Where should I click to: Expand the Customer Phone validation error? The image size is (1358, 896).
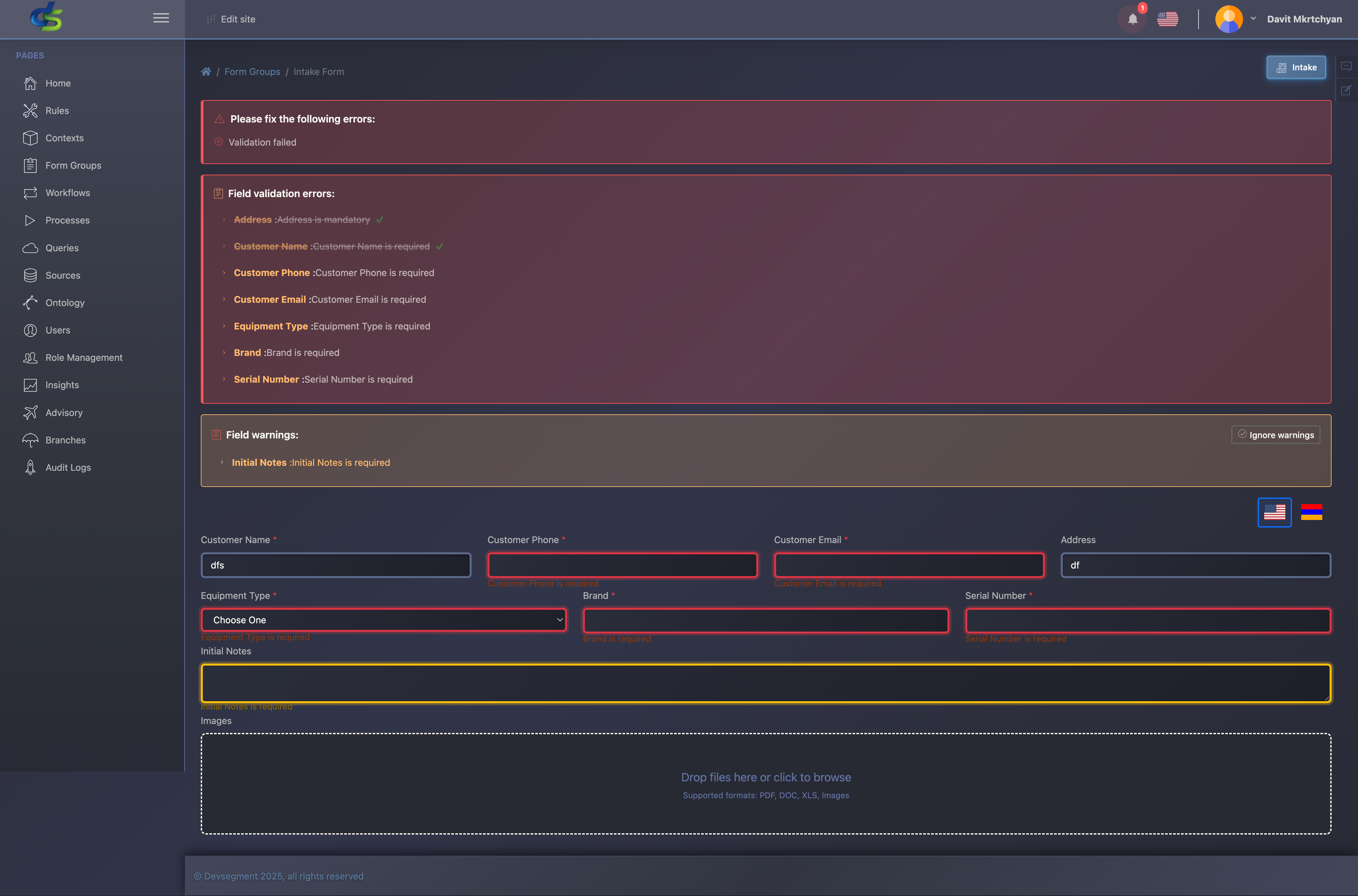(x=225, y=273)
